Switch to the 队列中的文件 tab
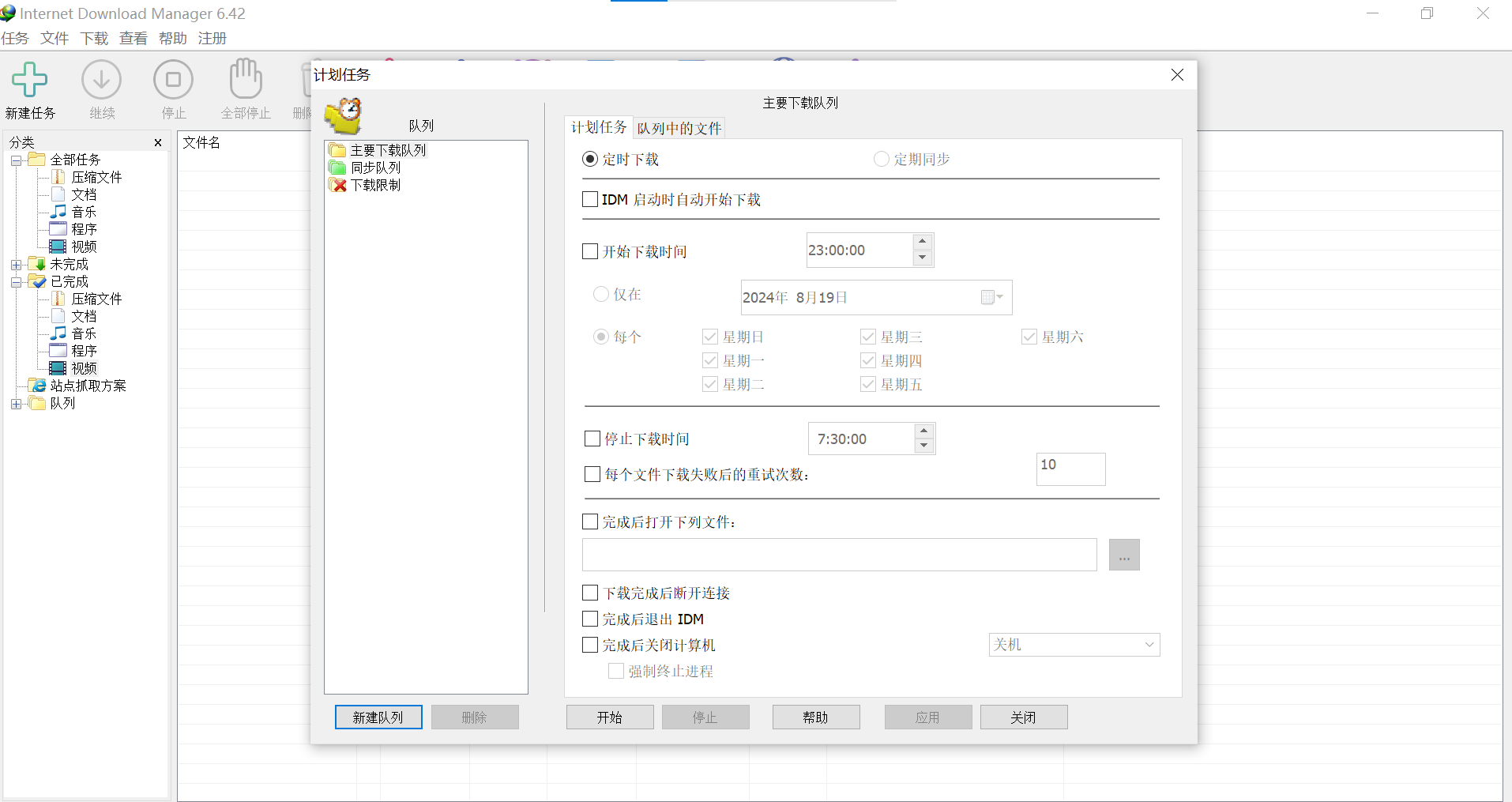The height and width of the screenshot is (802, 1512). 678,127
